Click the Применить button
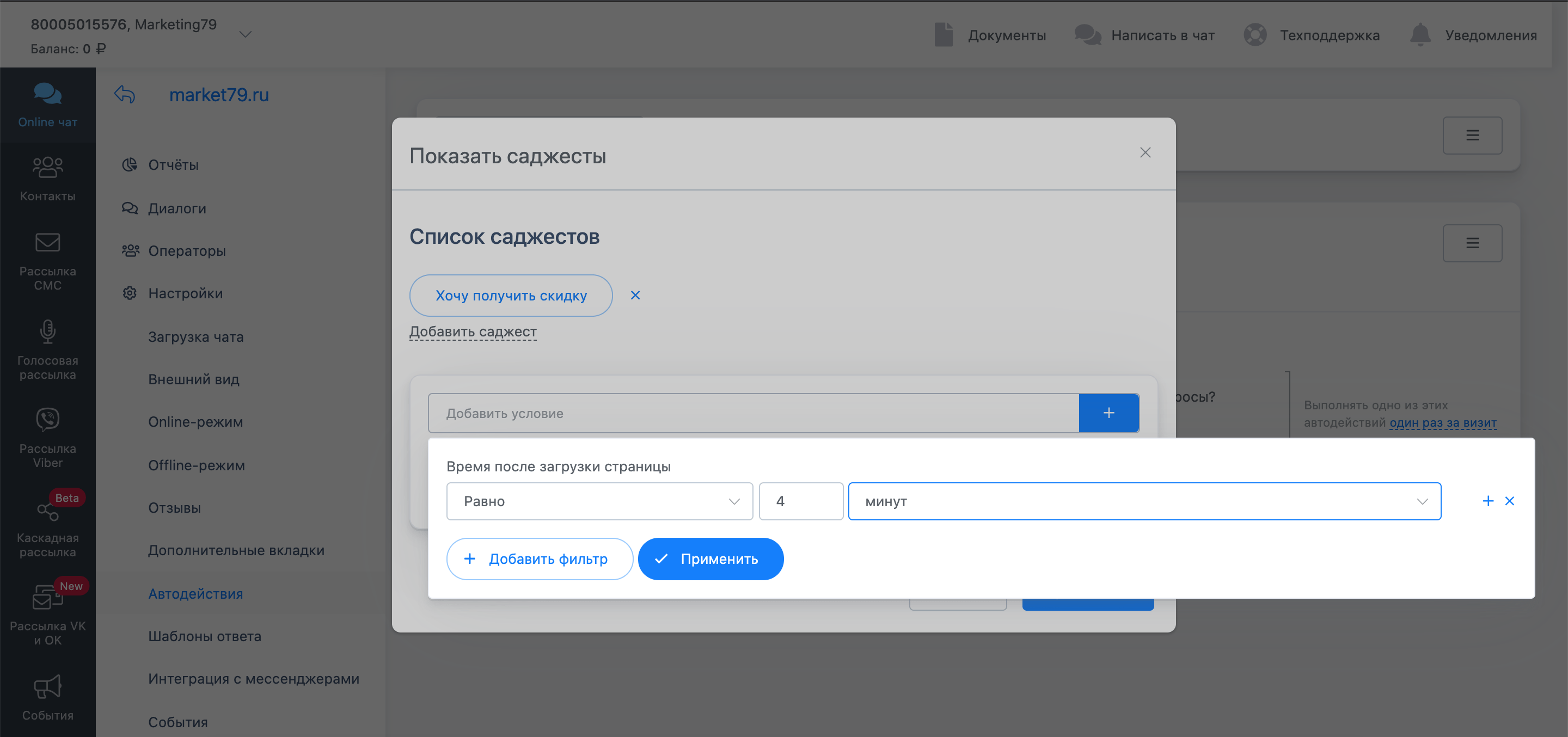Image resolution: width=1568 pixels, height=737 pixels. pyautogui.click(x=710, y=558)
